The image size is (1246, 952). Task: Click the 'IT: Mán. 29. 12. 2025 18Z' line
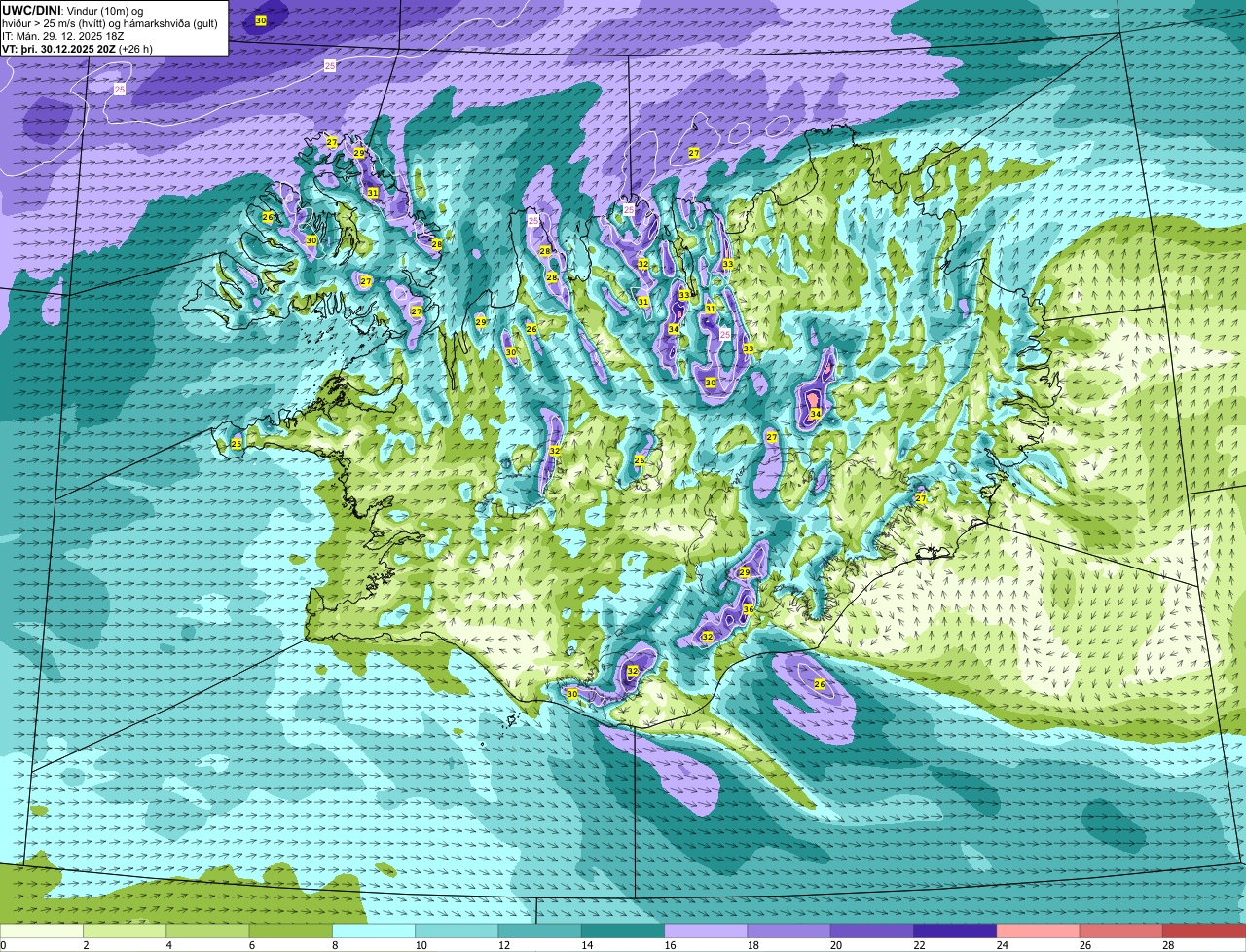click(63, 36)
